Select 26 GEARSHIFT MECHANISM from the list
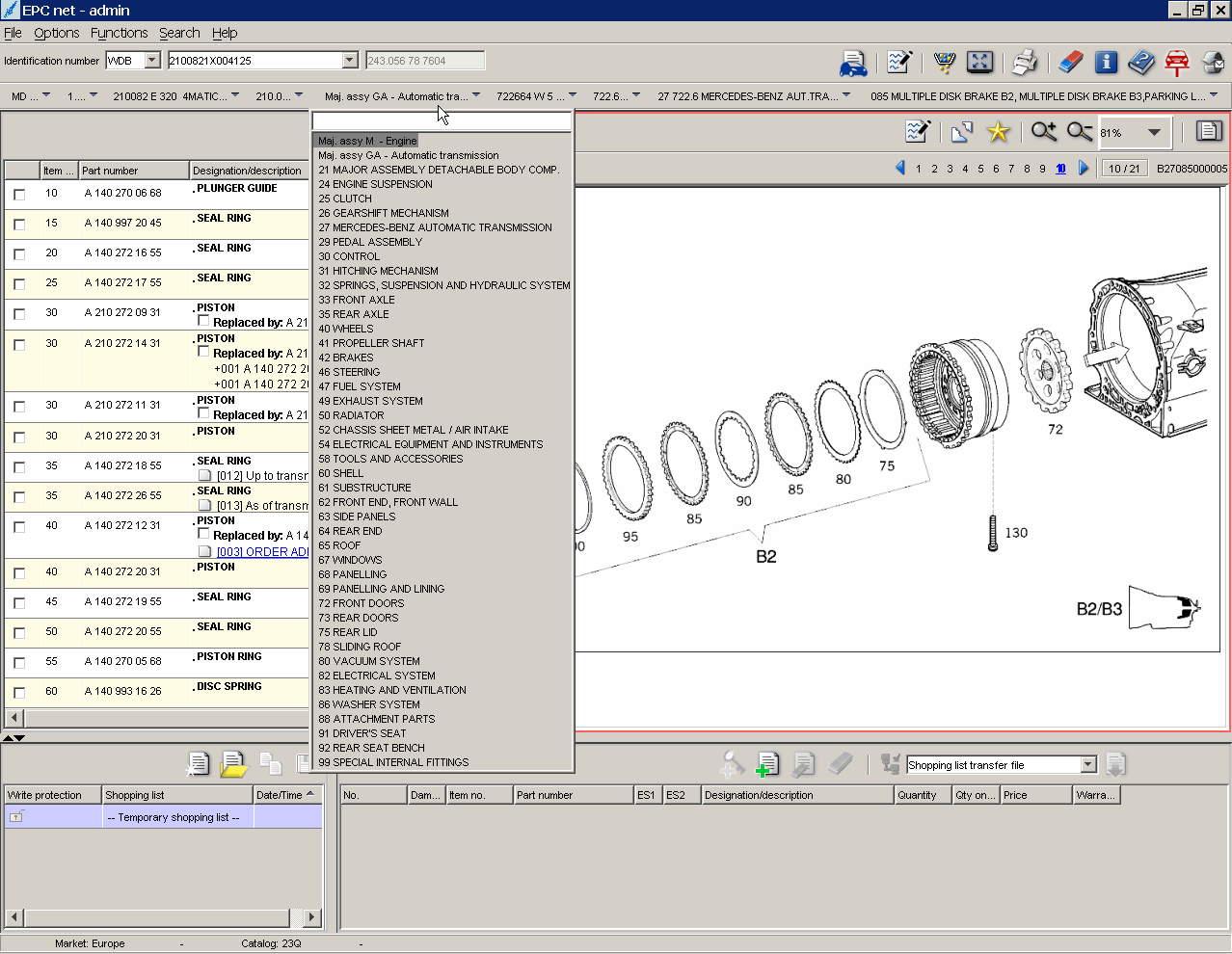This screenshot has height=954, width=1232. pos(386,213)
